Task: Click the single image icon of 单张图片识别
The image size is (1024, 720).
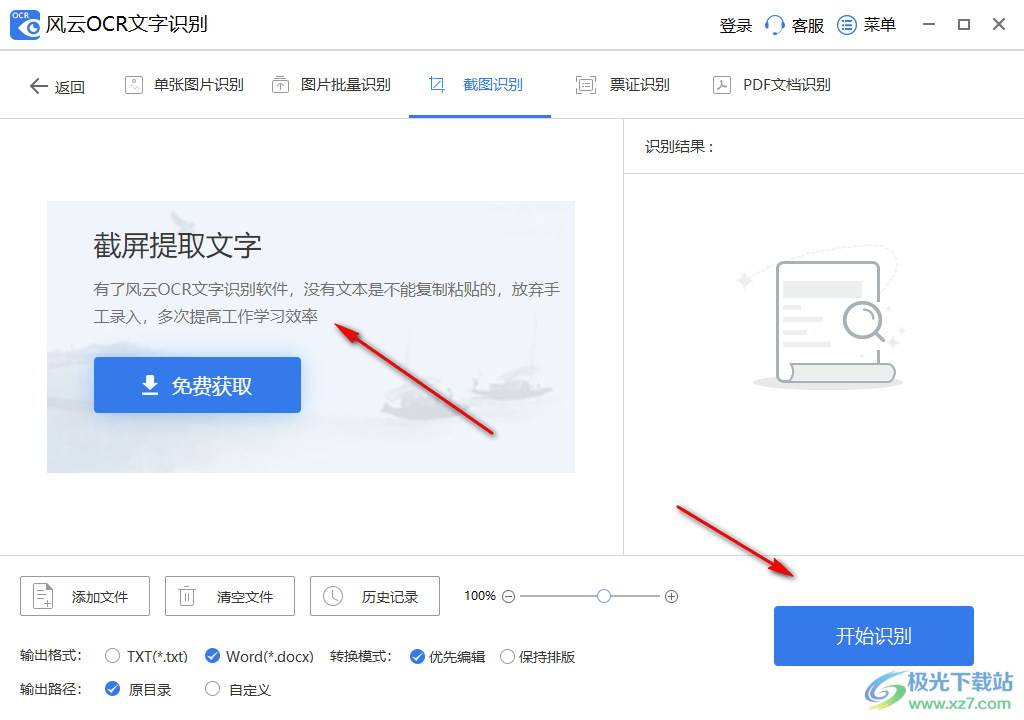Action: pos(134,85)
